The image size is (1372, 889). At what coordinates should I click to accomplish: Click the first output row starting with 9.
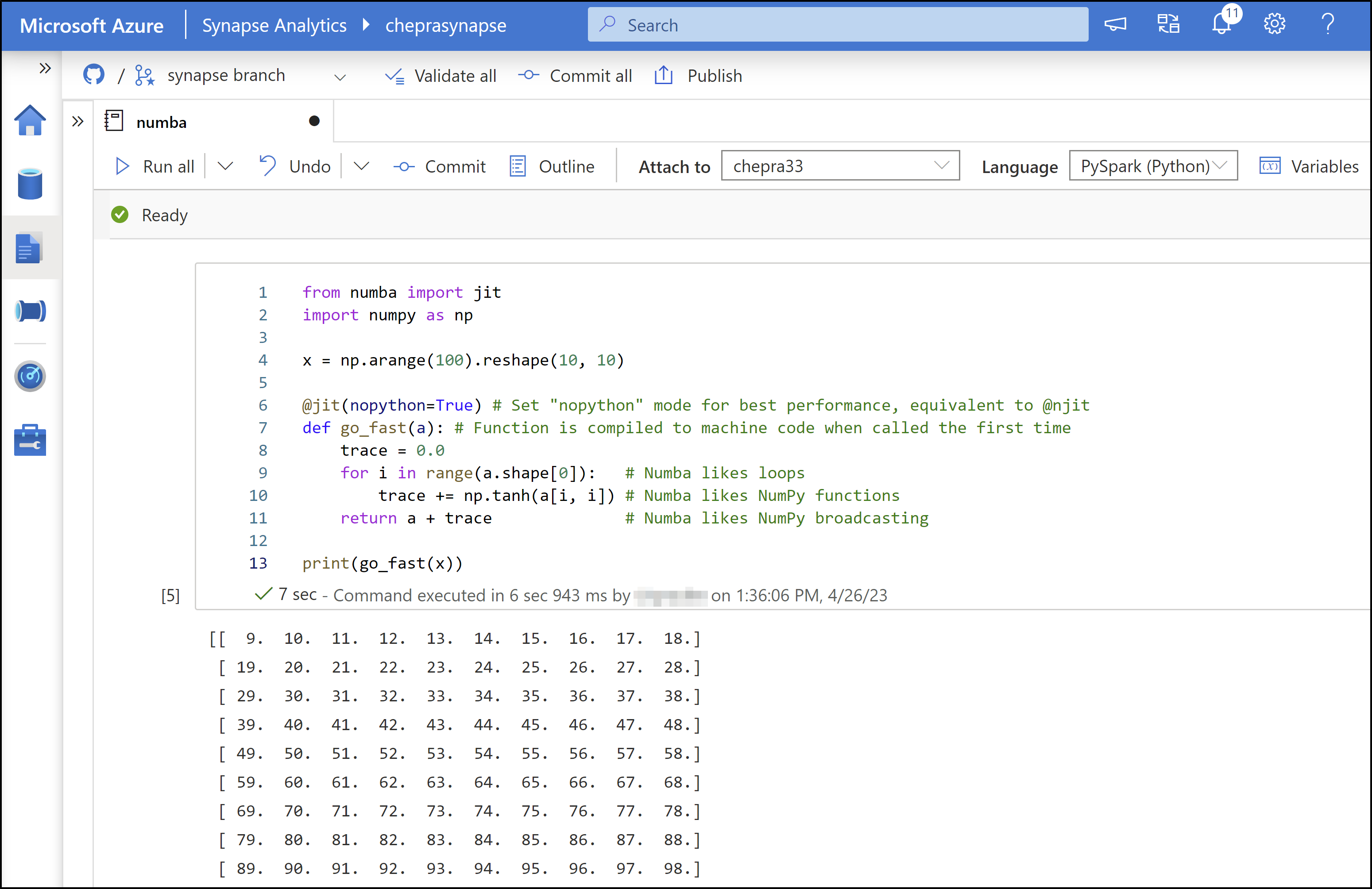point(456,639)
